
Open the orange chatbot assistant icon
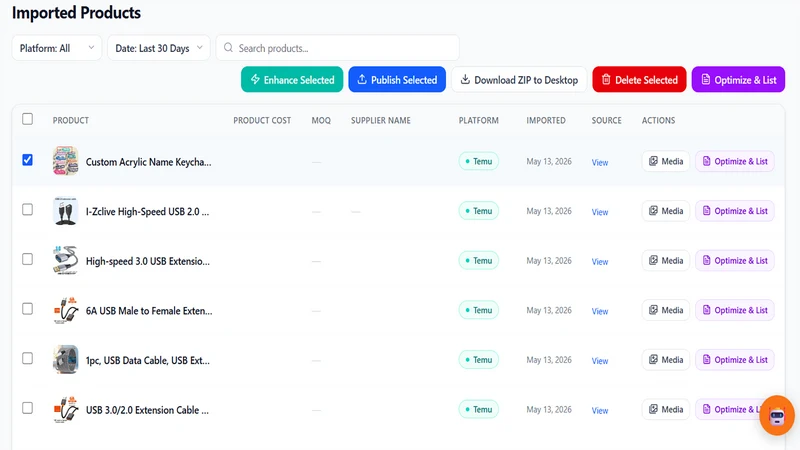tap(777, 415)
